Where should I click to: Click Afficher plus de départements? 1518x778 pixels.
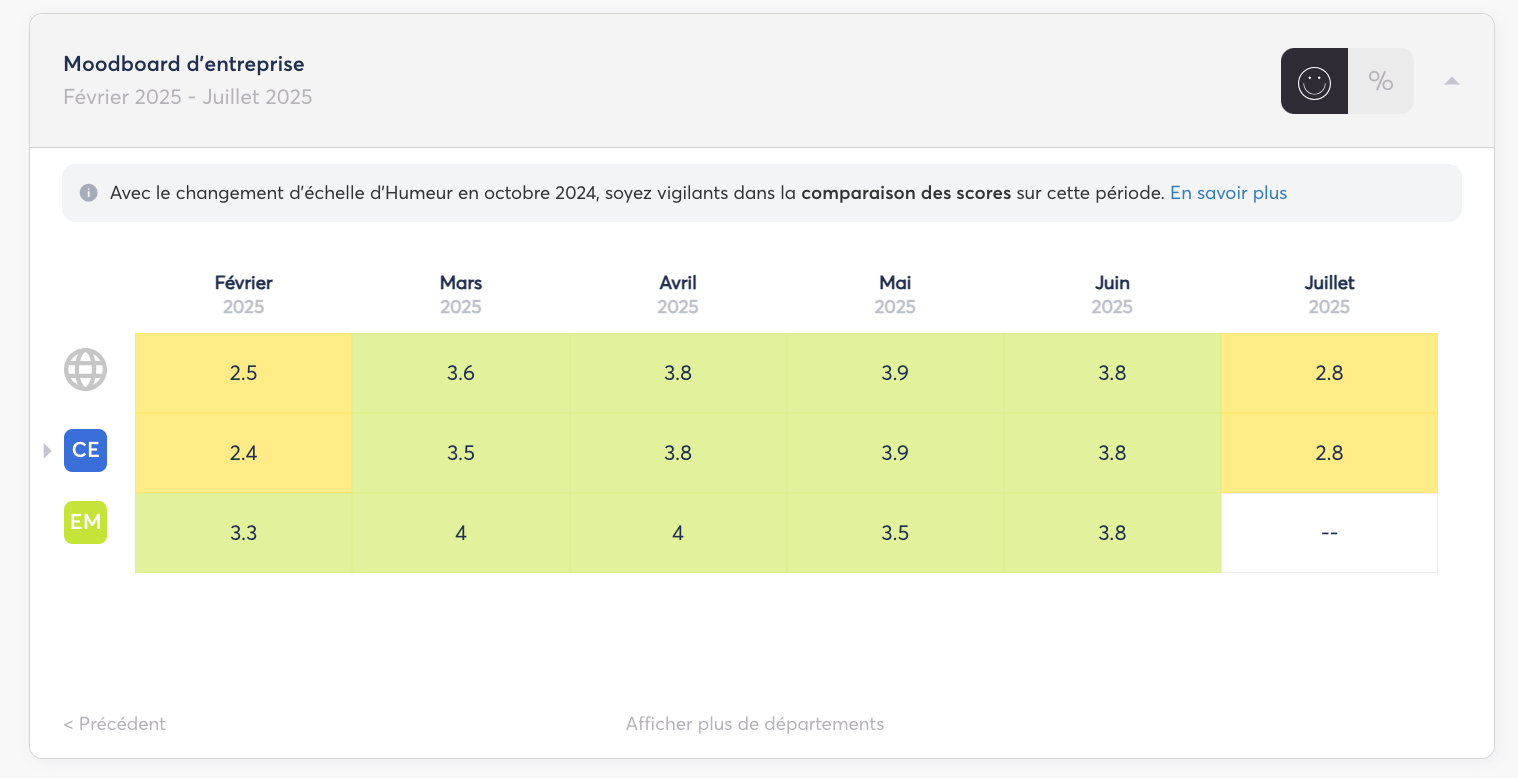click(x=755, y=723)
